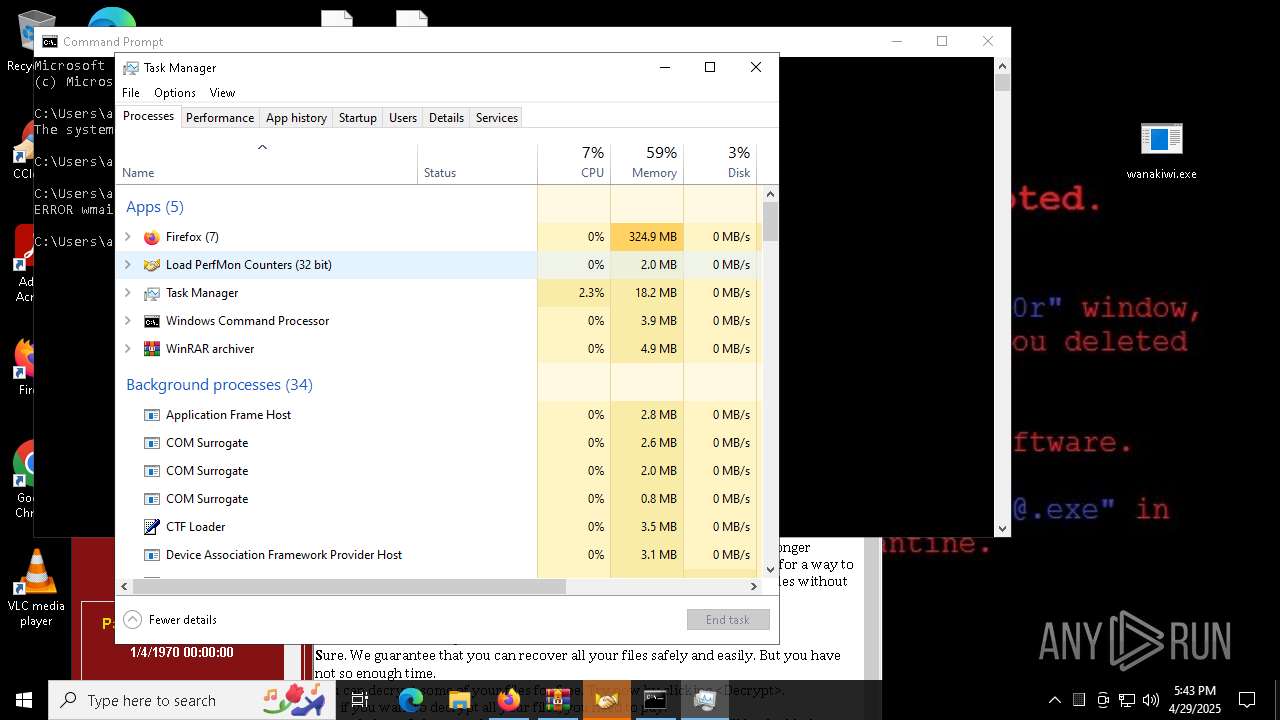The width and height of the screenshot is (1280, 720).
Task: Select the Apps (5) group header
Action: click(155, 207)
